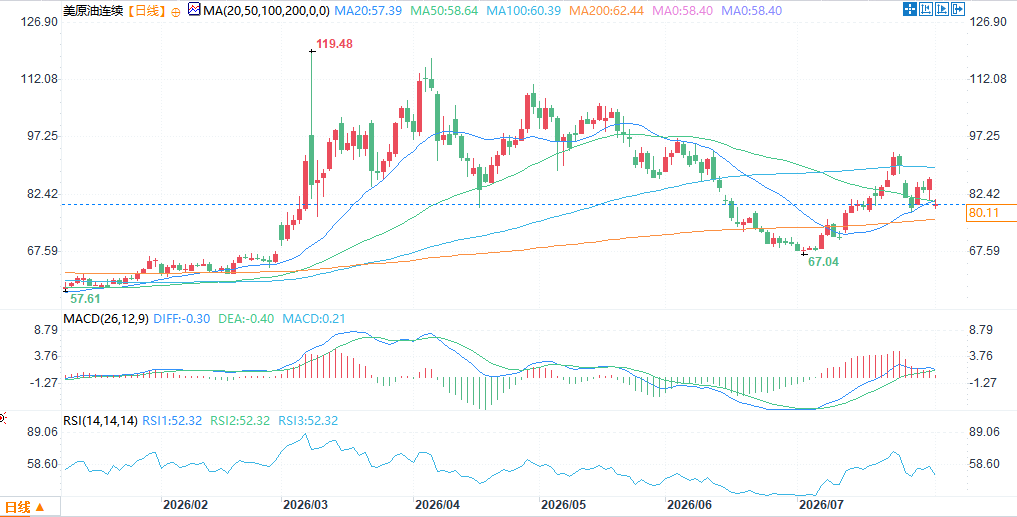Click the scroll-chart-right axis icon
The image size is (1017, 517).
[942, 9]
